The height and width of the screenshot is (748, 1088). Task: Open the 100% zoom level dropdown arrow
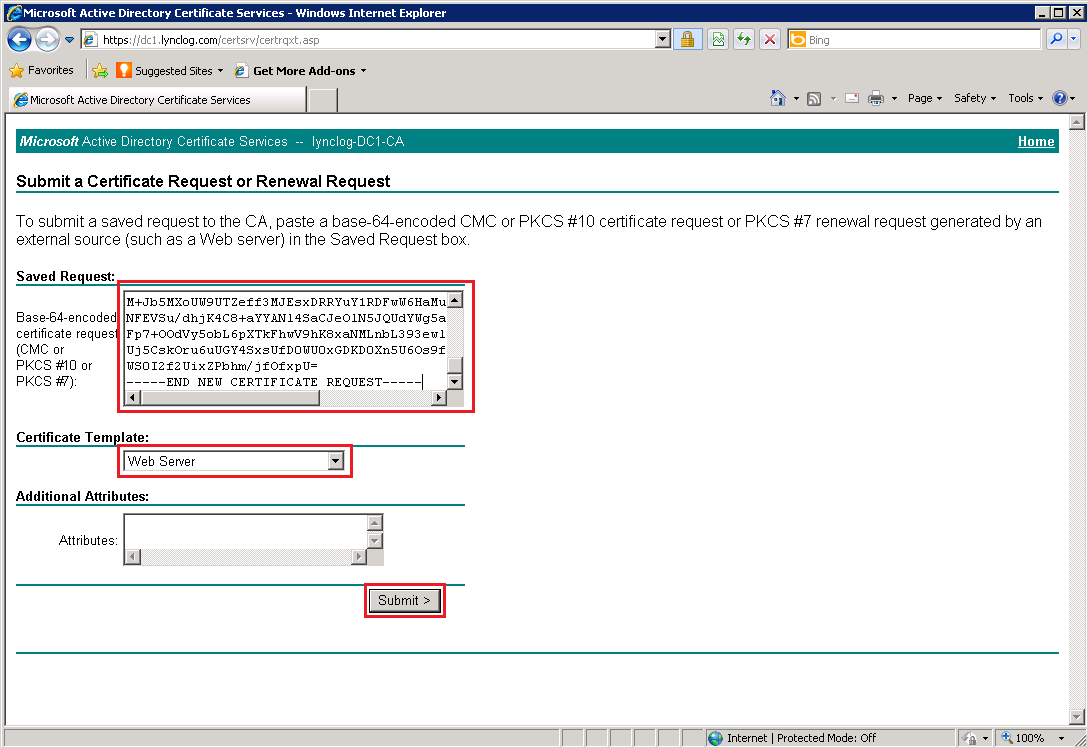(x=1061, y=738)
